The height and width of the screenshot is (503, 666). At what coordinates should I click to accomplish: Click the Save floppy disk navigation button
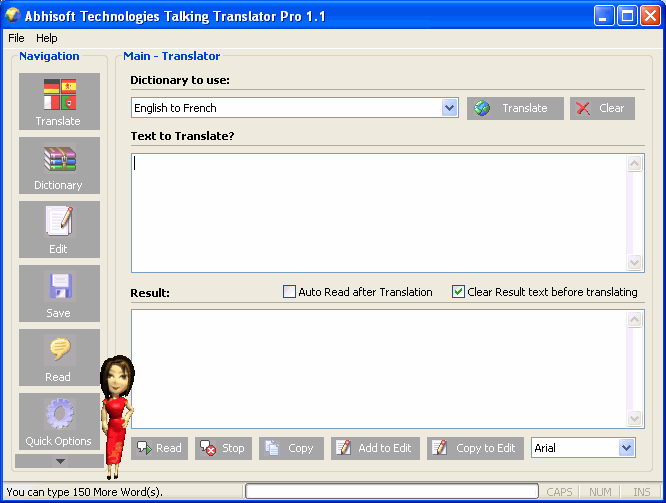coord(59,294)
